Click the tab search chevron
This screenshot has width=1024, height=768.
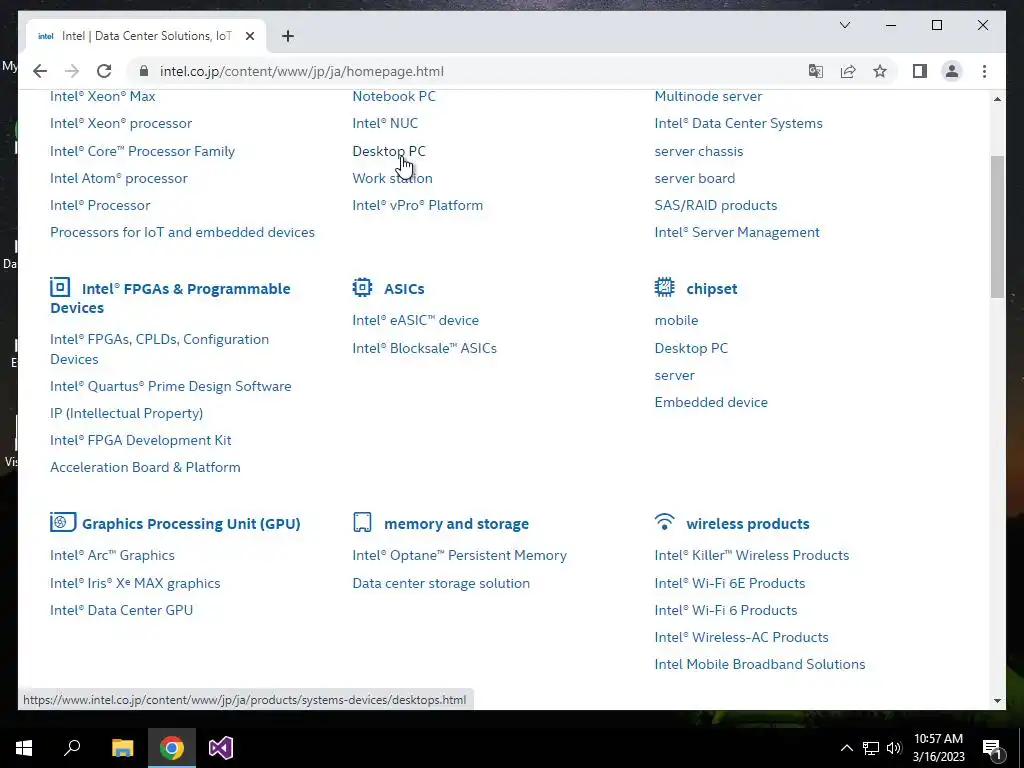(844, 25)
